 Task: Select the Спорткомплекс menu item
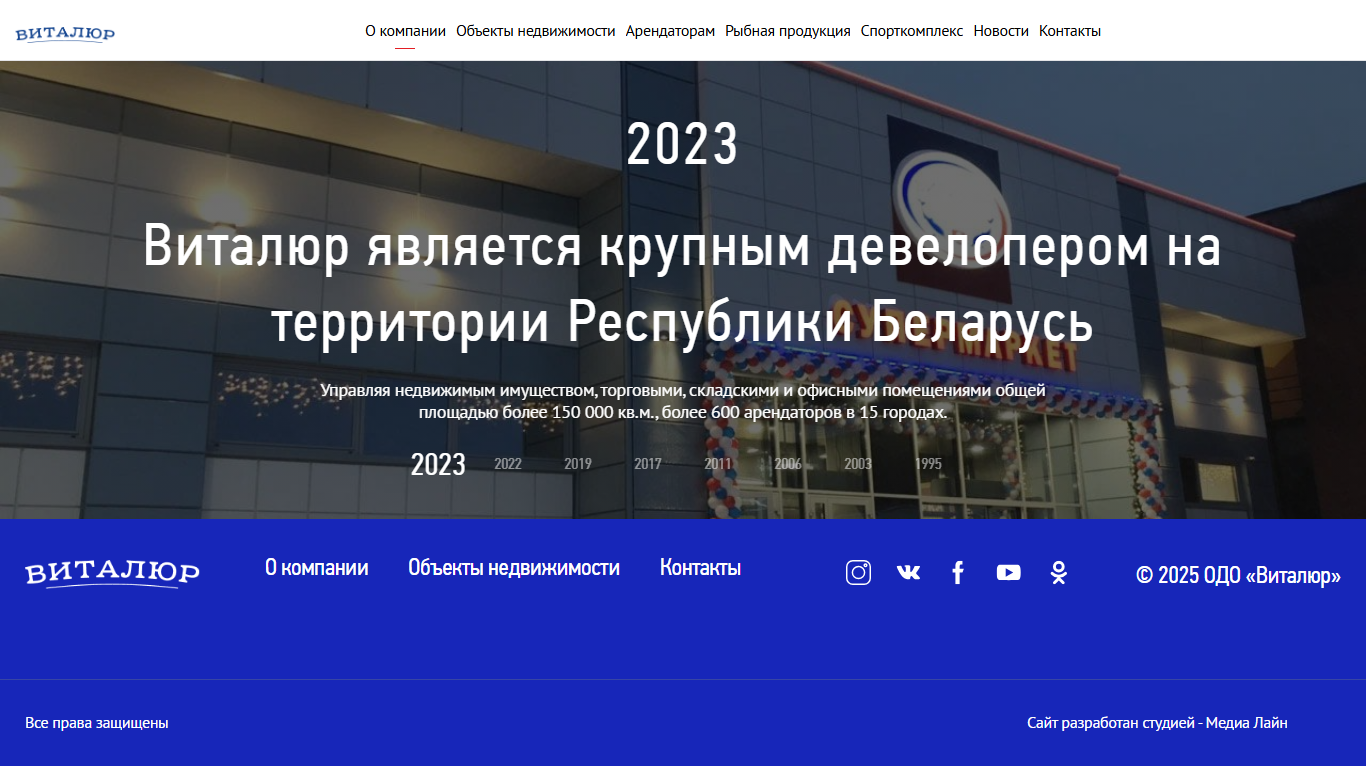(x=912, y=31)
